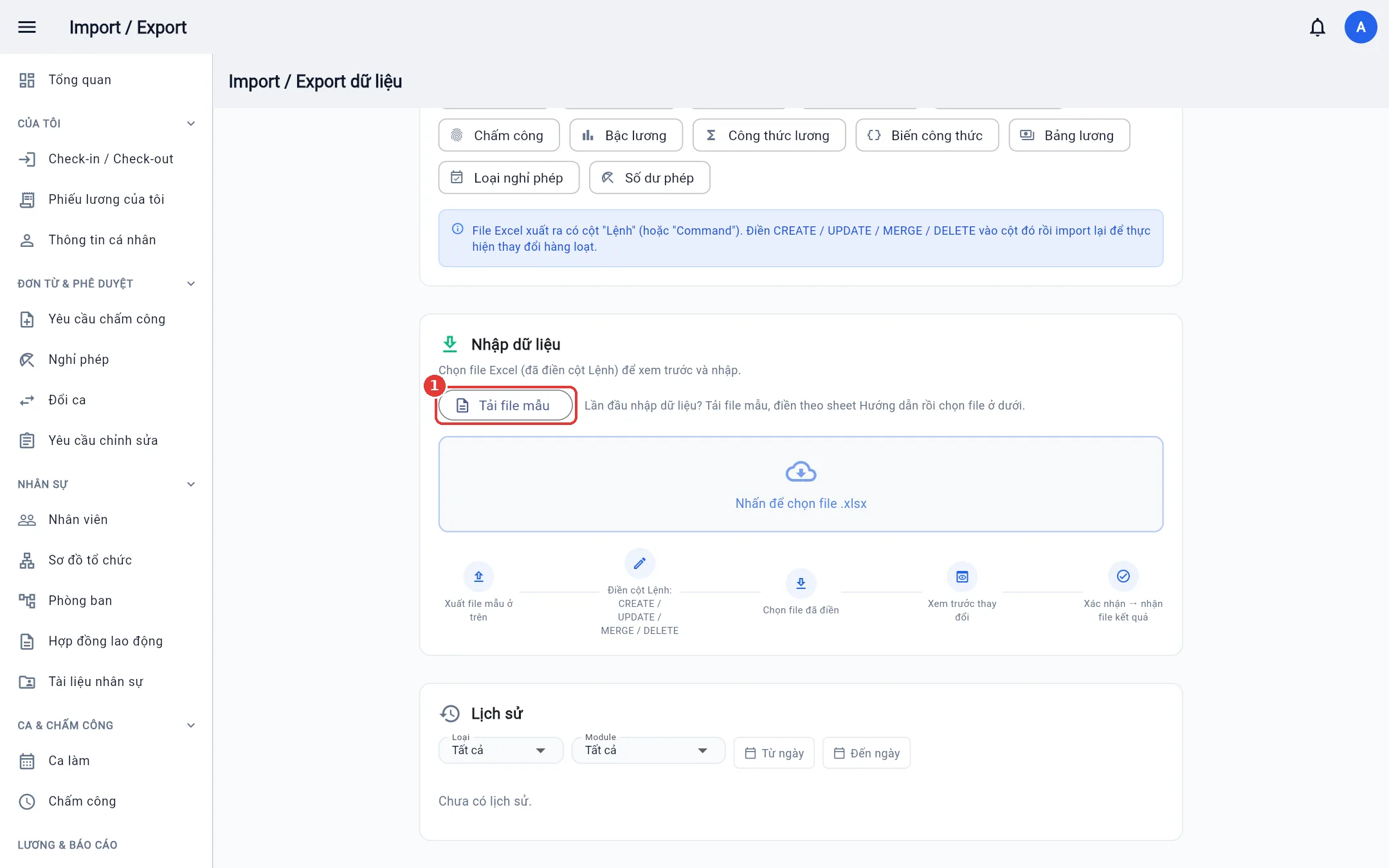This screenshot has height=868, width=1389.
Task: Open the user avatar A menu
Action: [1361, 27]
